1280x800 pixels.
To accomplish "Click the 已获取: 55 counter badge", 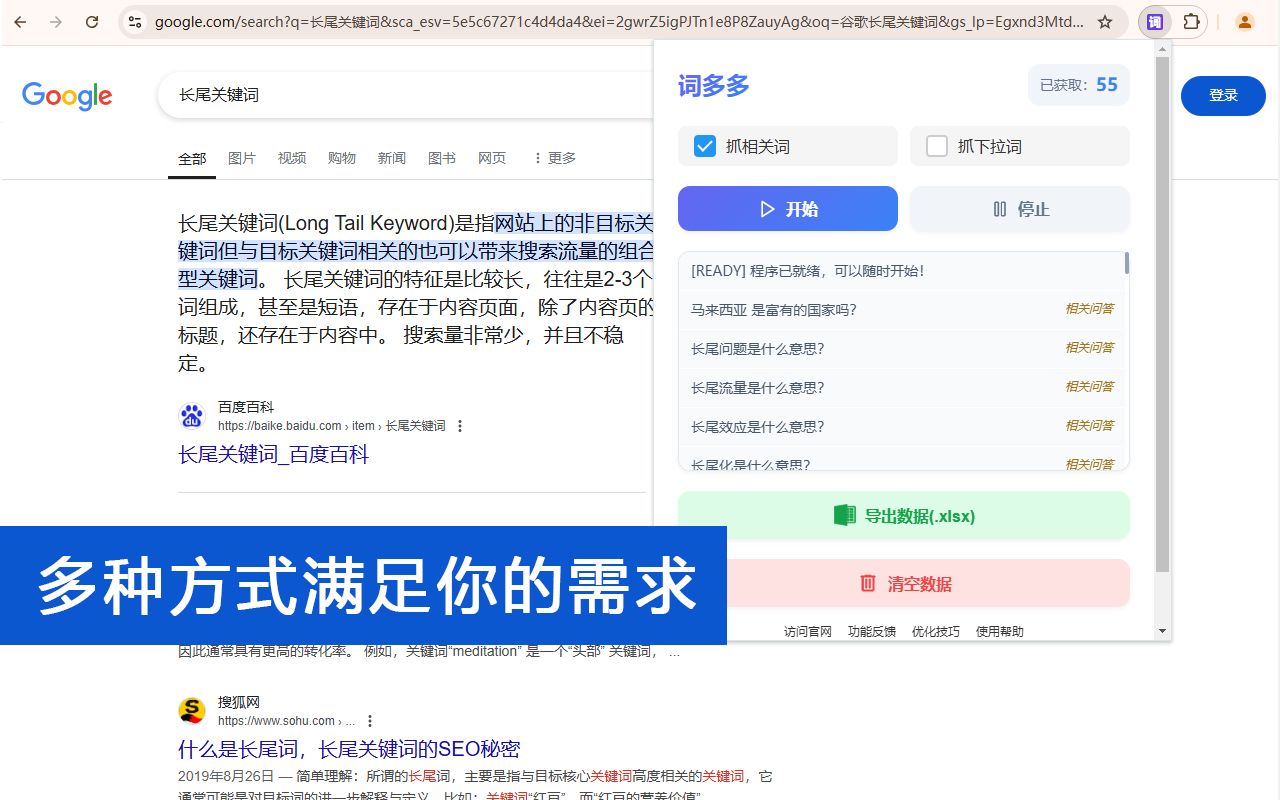I will click(1079, 85).
